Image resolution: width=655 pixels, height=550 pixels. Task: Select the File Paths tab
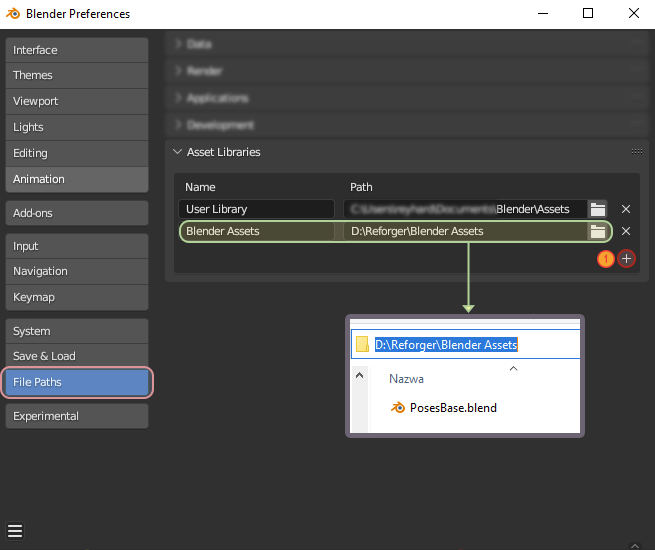[77, 382]
